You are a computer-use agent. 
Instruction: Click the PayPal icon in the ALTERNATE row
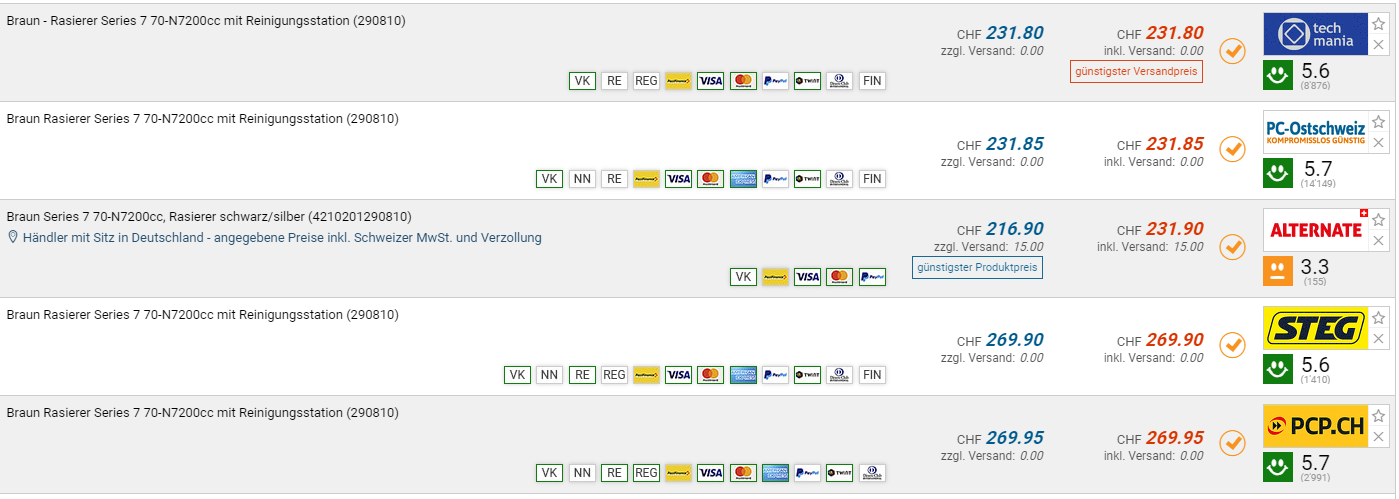click(x=871, y=277)
